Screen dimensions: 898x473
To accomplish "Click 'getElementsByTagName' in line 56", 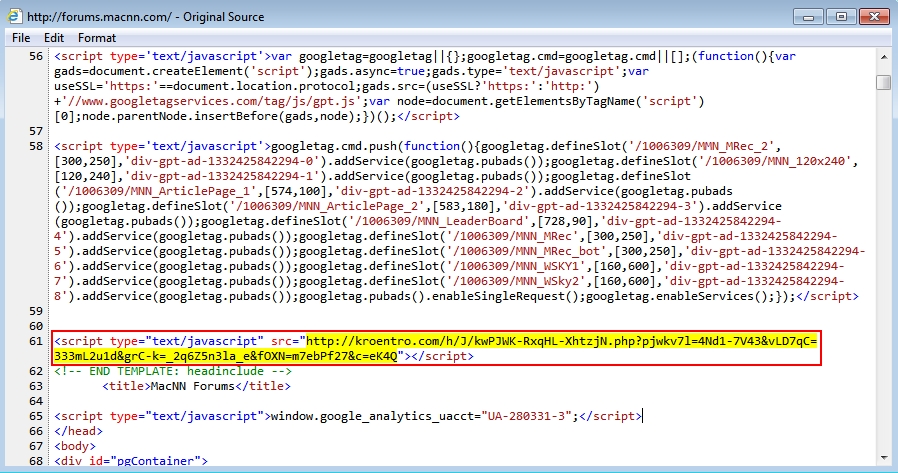I will tap(564, 101).
